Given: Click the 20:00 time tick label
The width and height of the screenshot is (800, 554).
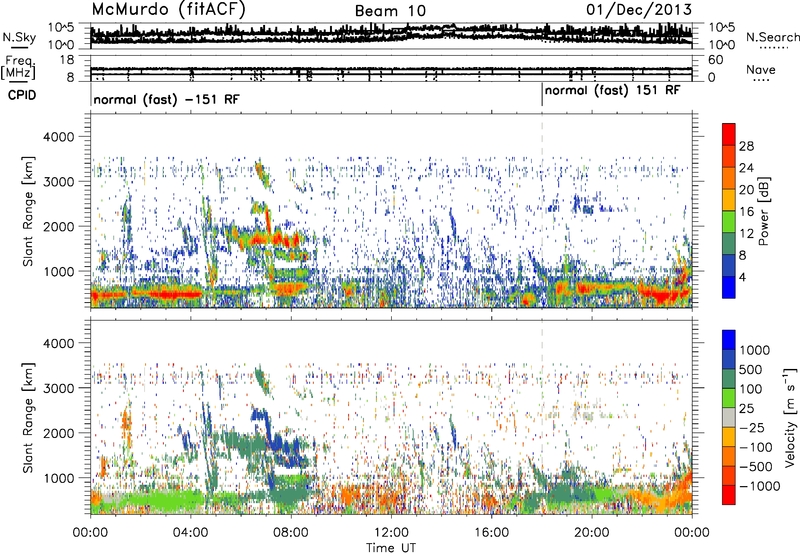Looking at the screenshot, I should pos(592,533).
